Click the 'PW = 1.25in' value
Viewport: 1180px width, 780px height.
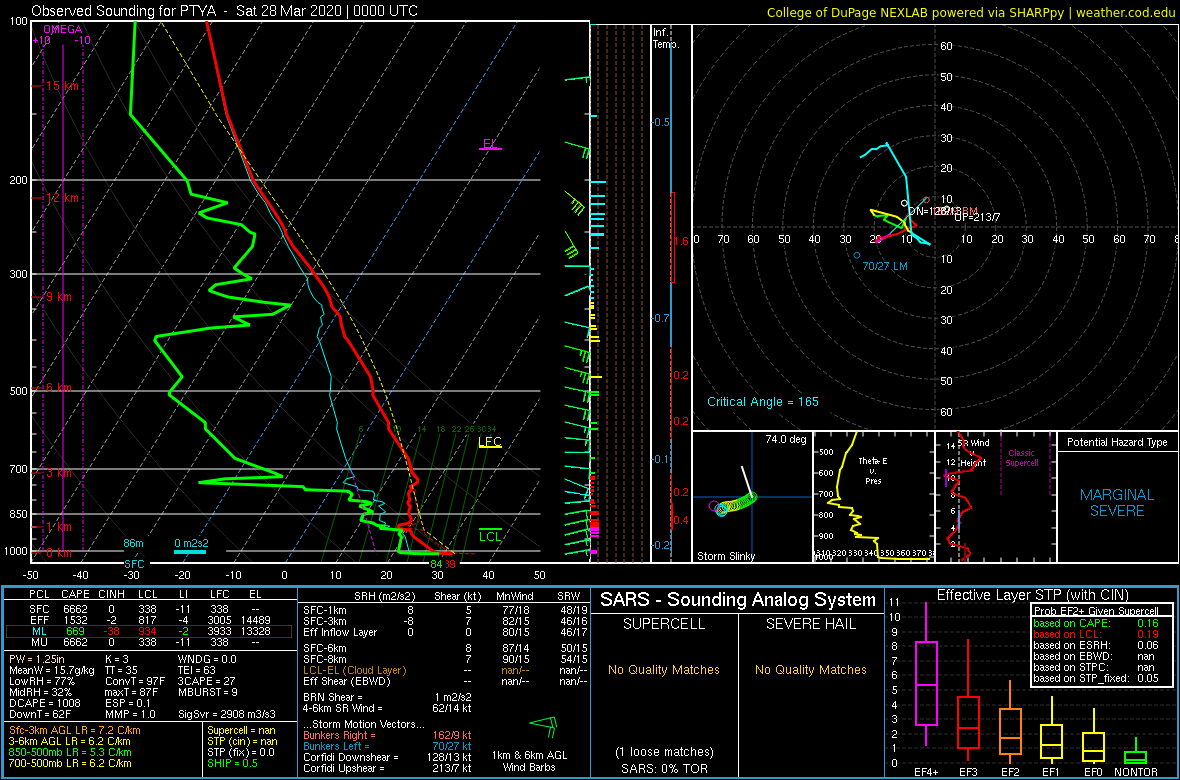coord(37,659)
